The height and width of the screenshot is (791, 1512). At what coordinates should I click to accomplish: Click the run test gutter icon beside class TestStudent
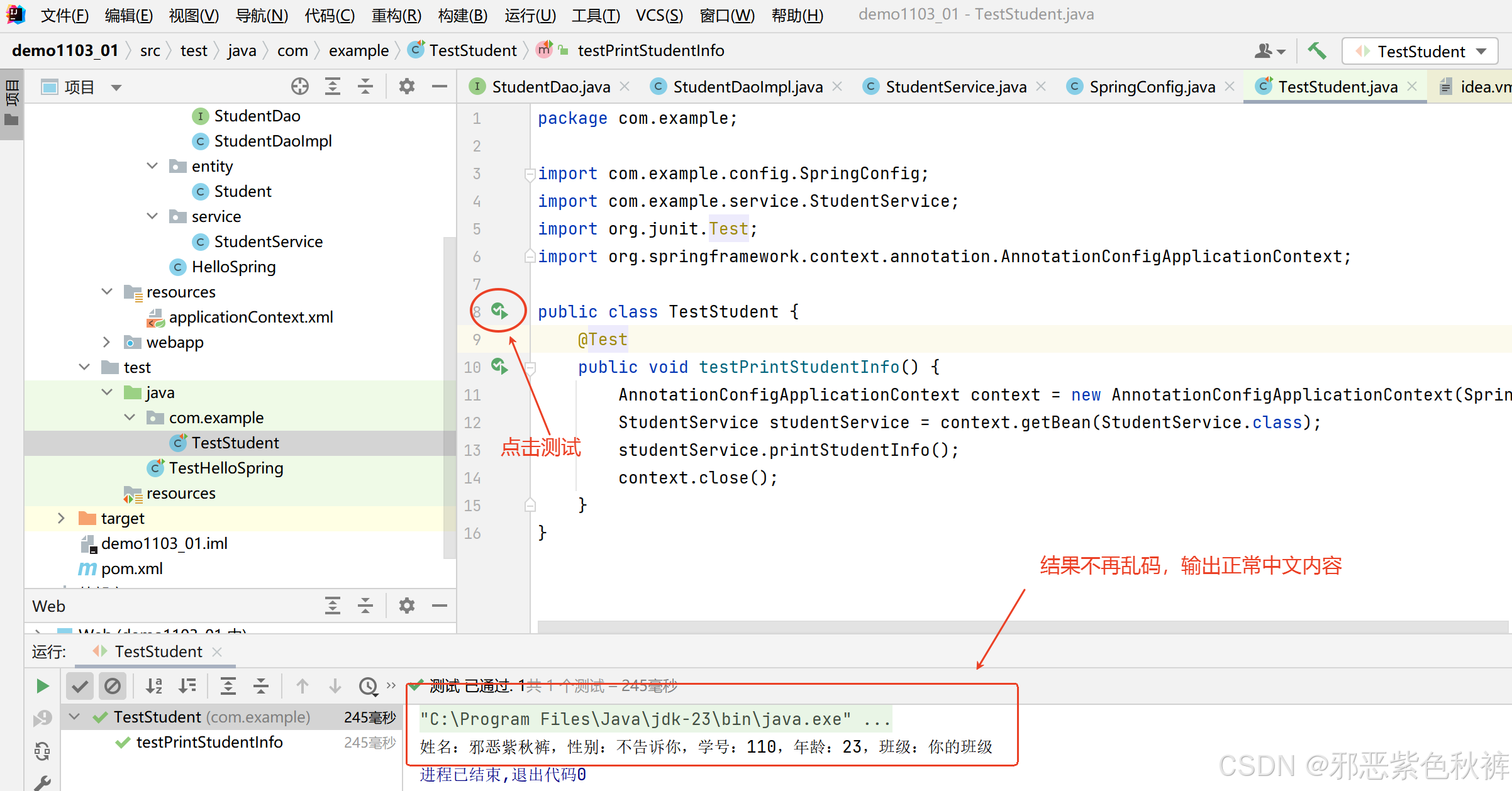[499, 311]
